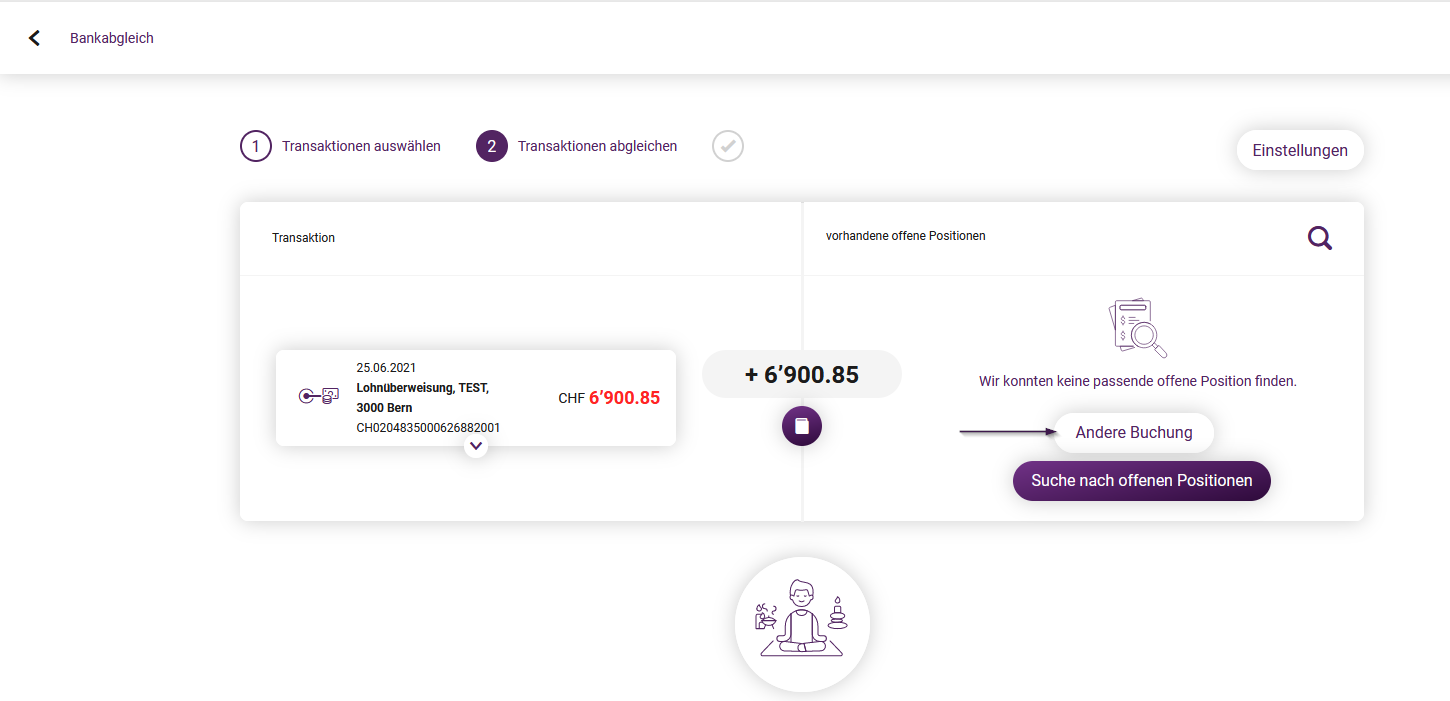The width and height of the screenshot is (1450, 701).
Task: Expand transaction details with down chevron
Action: pos(476,445)
